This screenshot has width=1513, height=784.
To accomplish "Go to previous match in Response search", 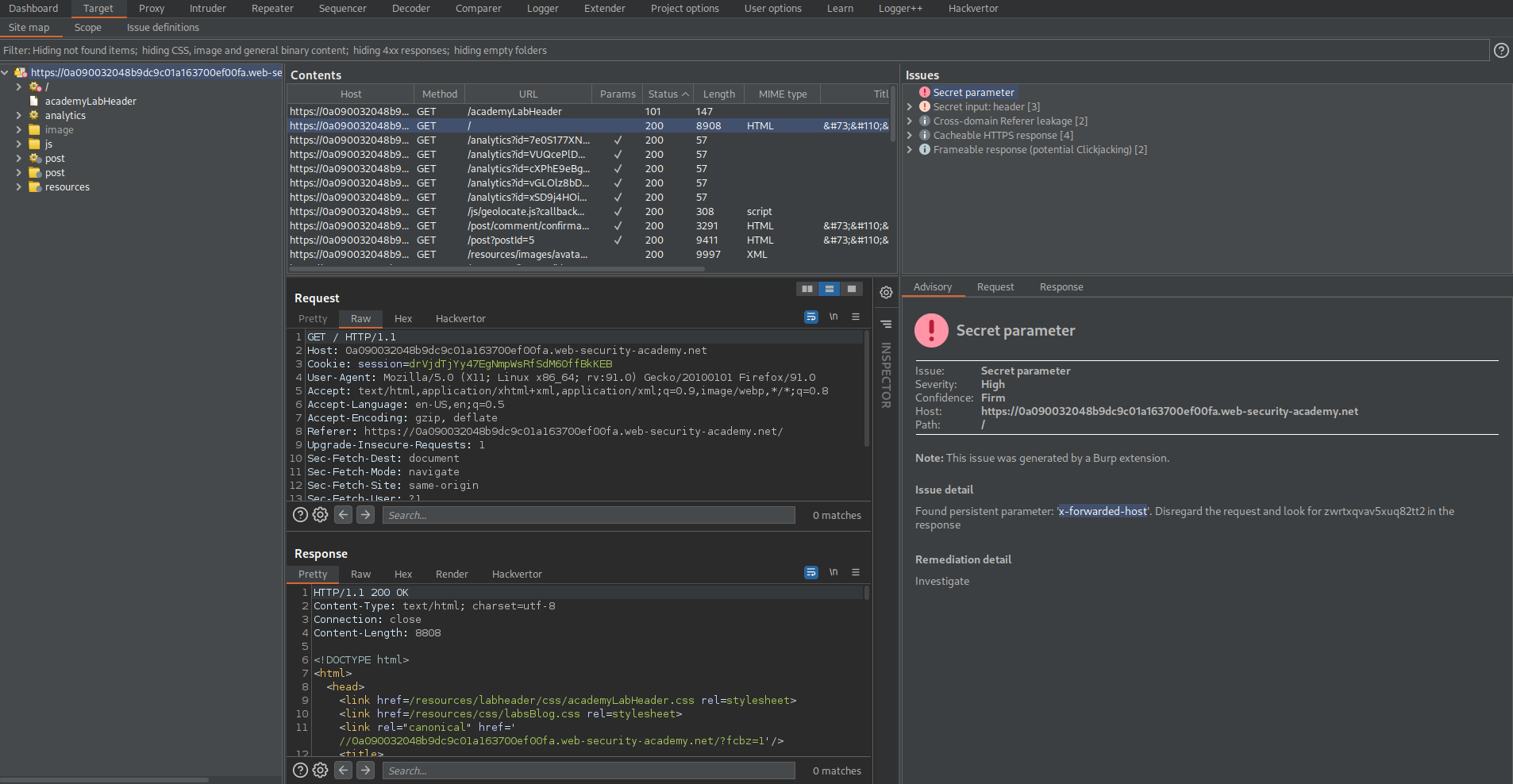I will pos(343,771).
